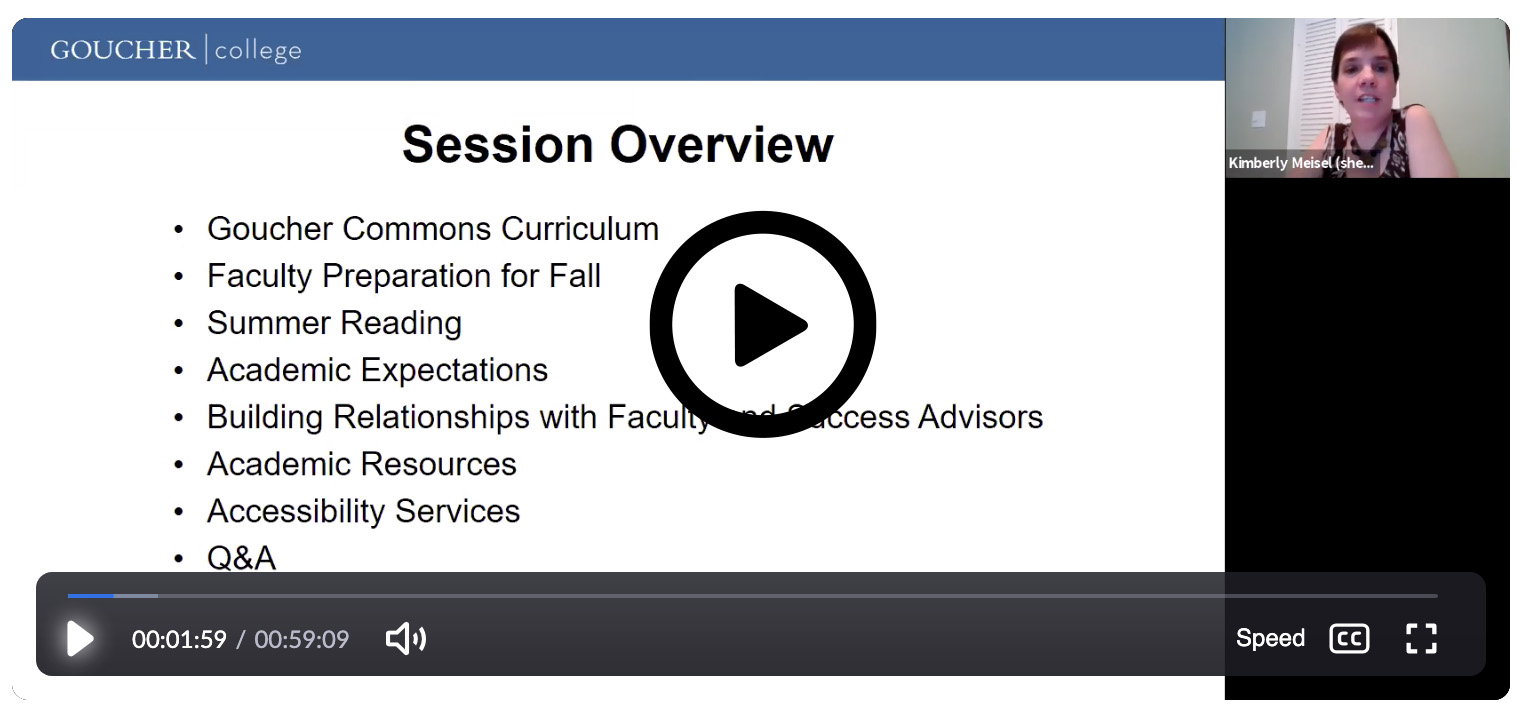Click the Summer Reading bullet item
The height and width of the screenshot is (714, 1526).
tap(334, 323)
